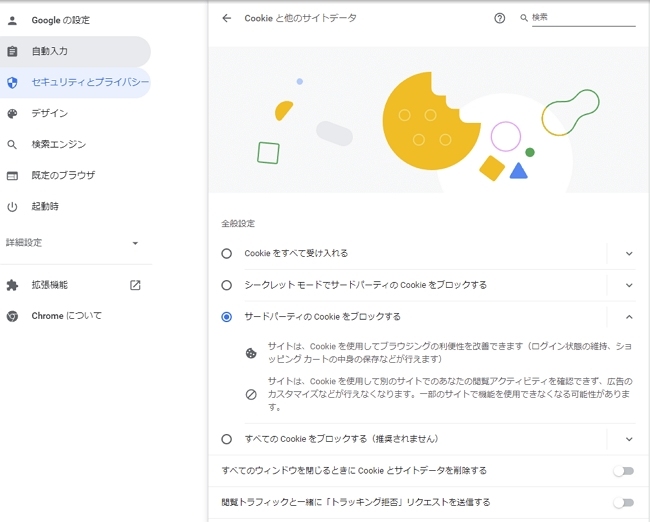Viewport: 650px width, 522px height.
Task: Open help via the question mark icon
Action: tap(500, 18)
